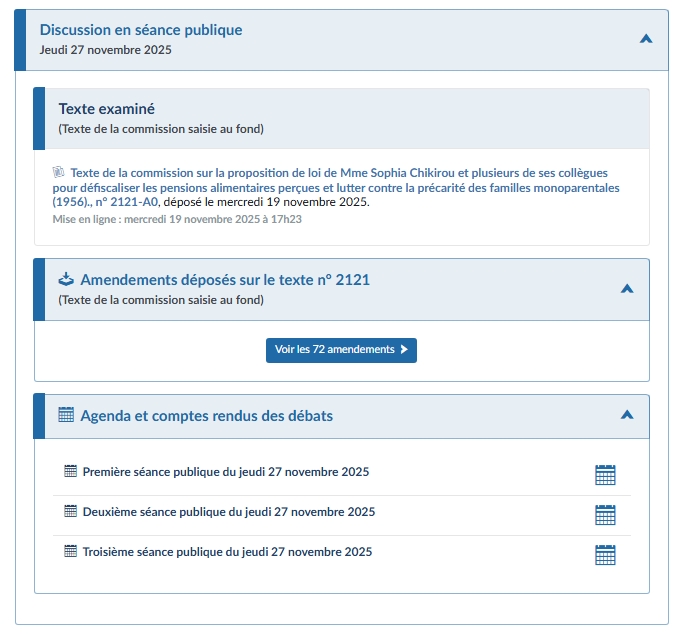The height and width of the screenshot is (637, 683).
Task: Click the small calendar icon before Troisième séance
Action: [x=70, y=551]
